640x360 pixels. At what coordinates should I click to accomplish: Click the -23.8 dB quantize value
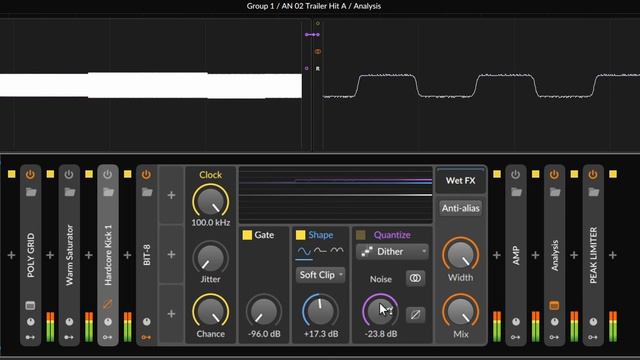380,334
